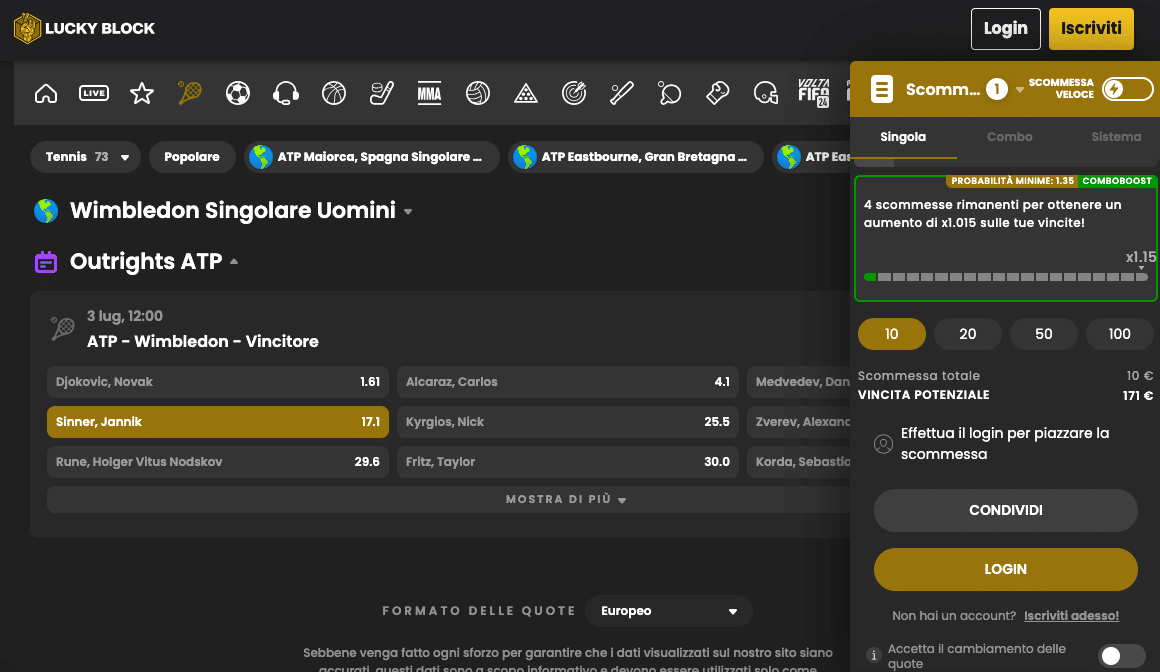The width and height of the screenshot is (1160, 672).
Task: Click the Iscriviti signup button
Action: pyautogui.click(x=1091, y=29)
